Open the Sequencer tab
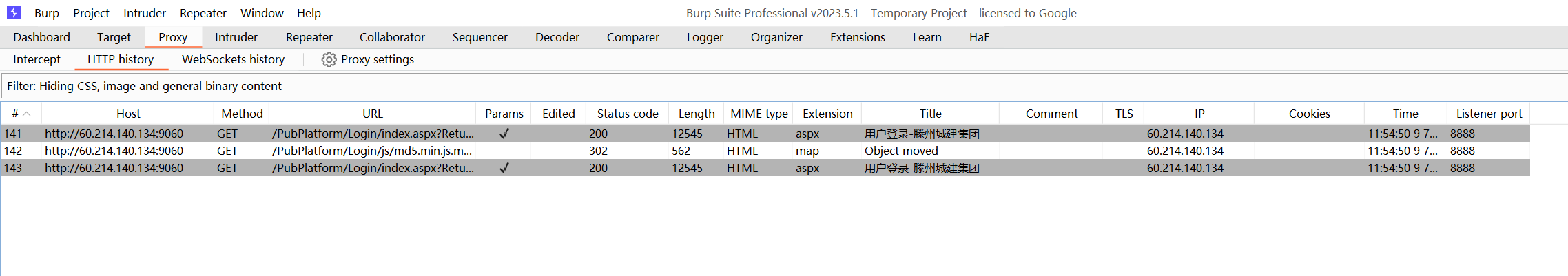The height and width of the screenshot is (276, 1568). pyautogui.click(x=480, y=37)
